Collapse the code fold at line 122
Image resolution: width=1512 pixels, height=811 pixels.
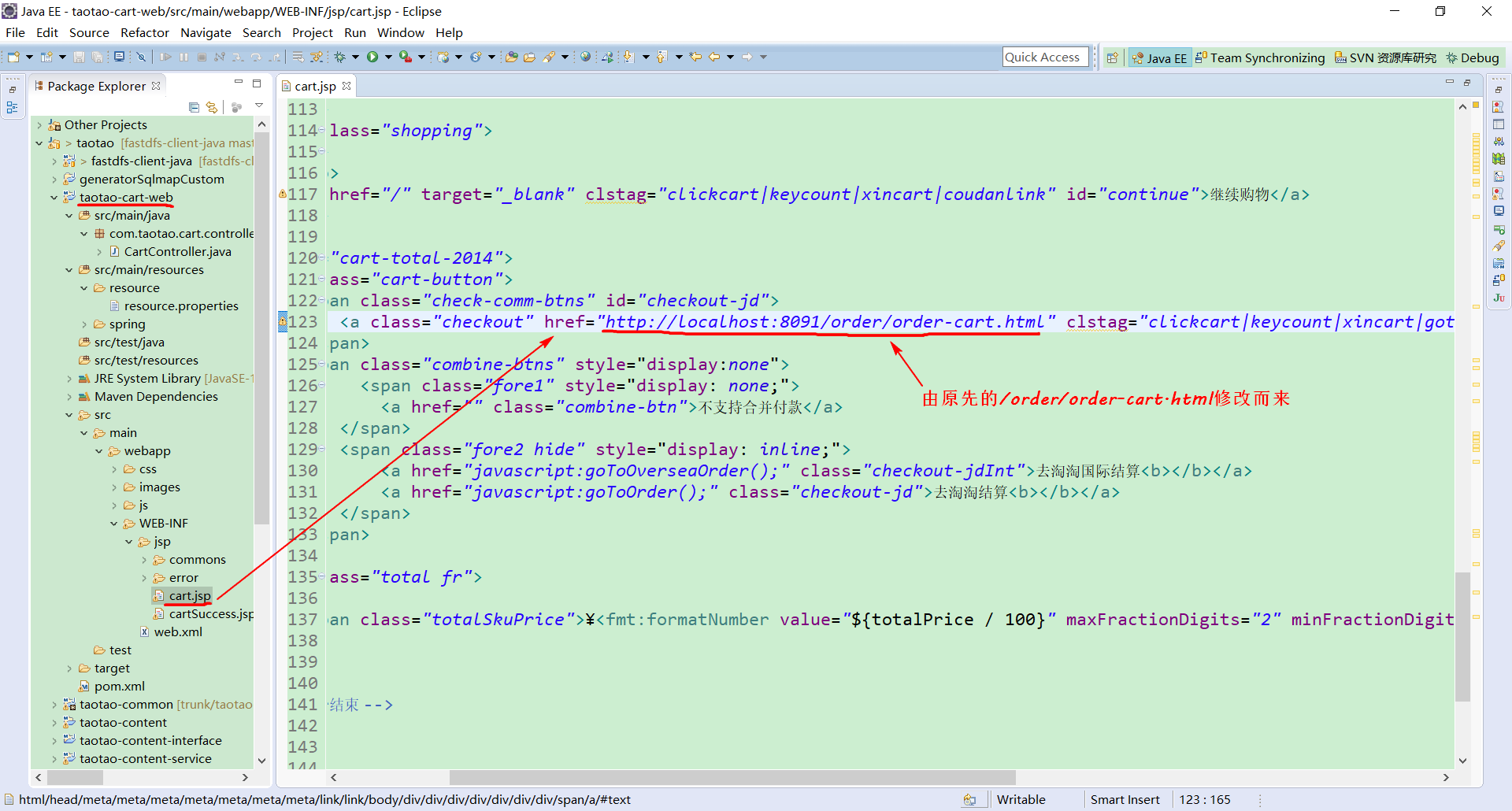pos(322,301)
